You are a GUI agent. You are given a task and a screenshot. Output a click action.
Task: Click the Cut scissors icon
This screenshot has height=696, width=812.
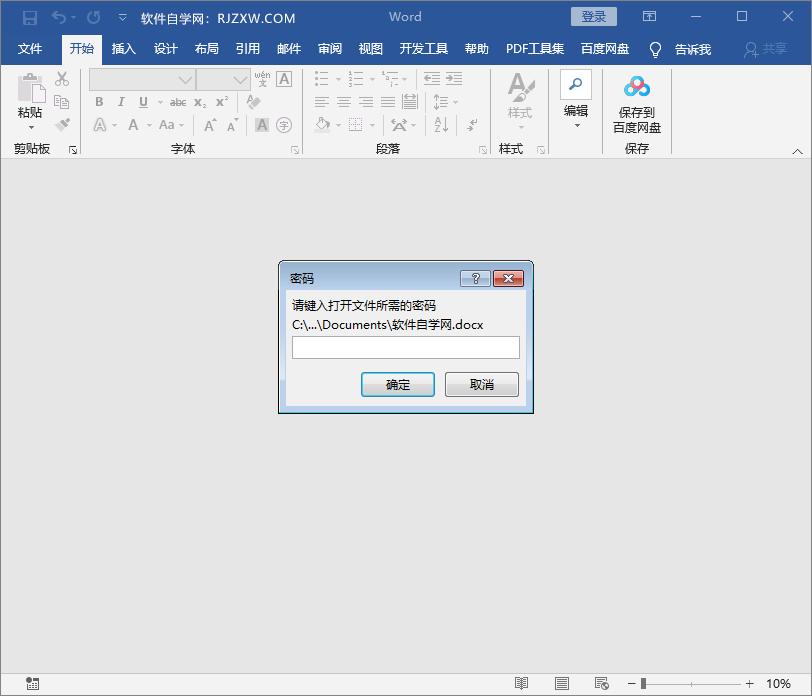pyautogui.click(x=62, y=78)
